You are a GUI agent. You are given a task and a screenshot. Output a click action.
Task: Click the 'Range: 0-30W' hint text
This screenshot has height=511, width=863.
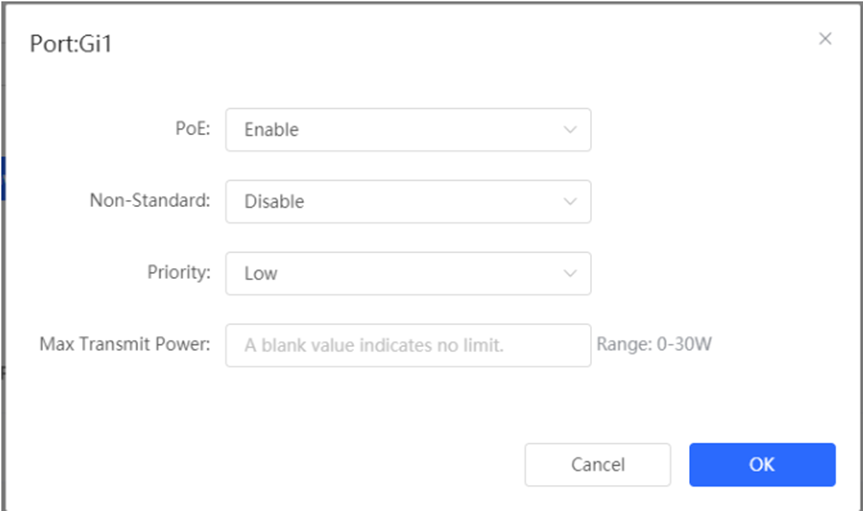654,344
